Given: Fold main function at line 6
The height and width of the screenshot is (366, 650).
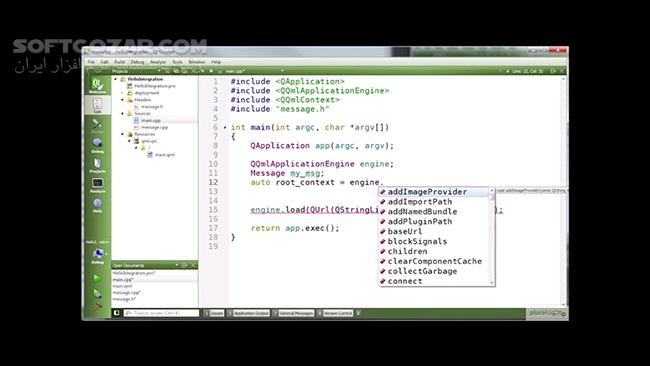Looking at the screenshot, I should point(225,128).
